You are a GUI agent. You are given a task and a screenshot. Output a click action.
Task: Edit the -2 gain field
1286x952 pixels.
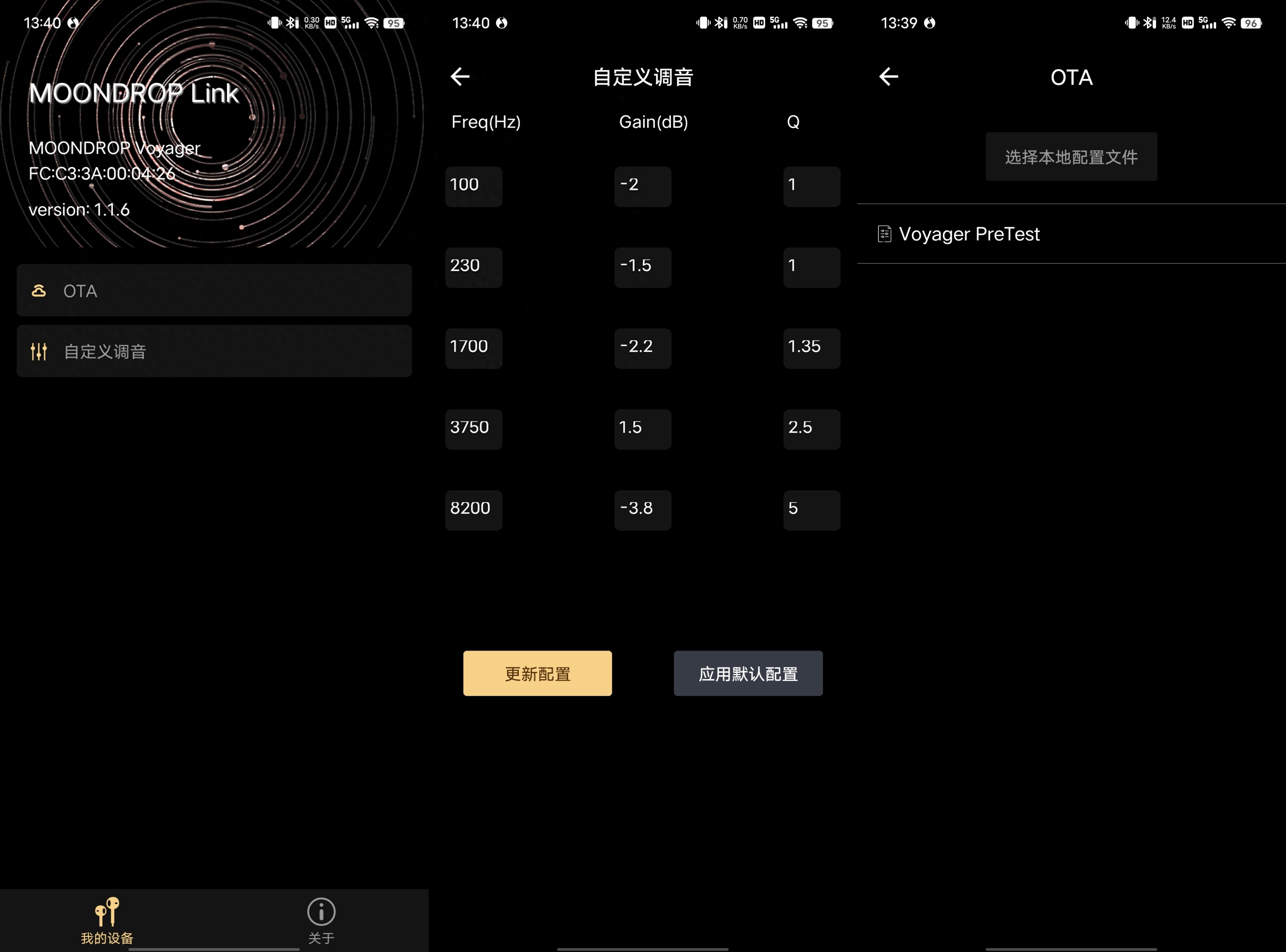[643, 187]
